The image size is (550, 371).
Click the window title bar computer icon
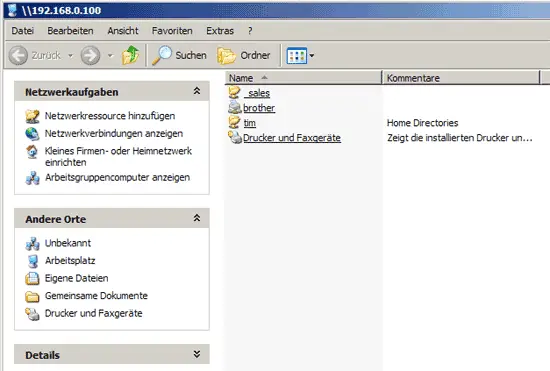click(x=12, y=10)
